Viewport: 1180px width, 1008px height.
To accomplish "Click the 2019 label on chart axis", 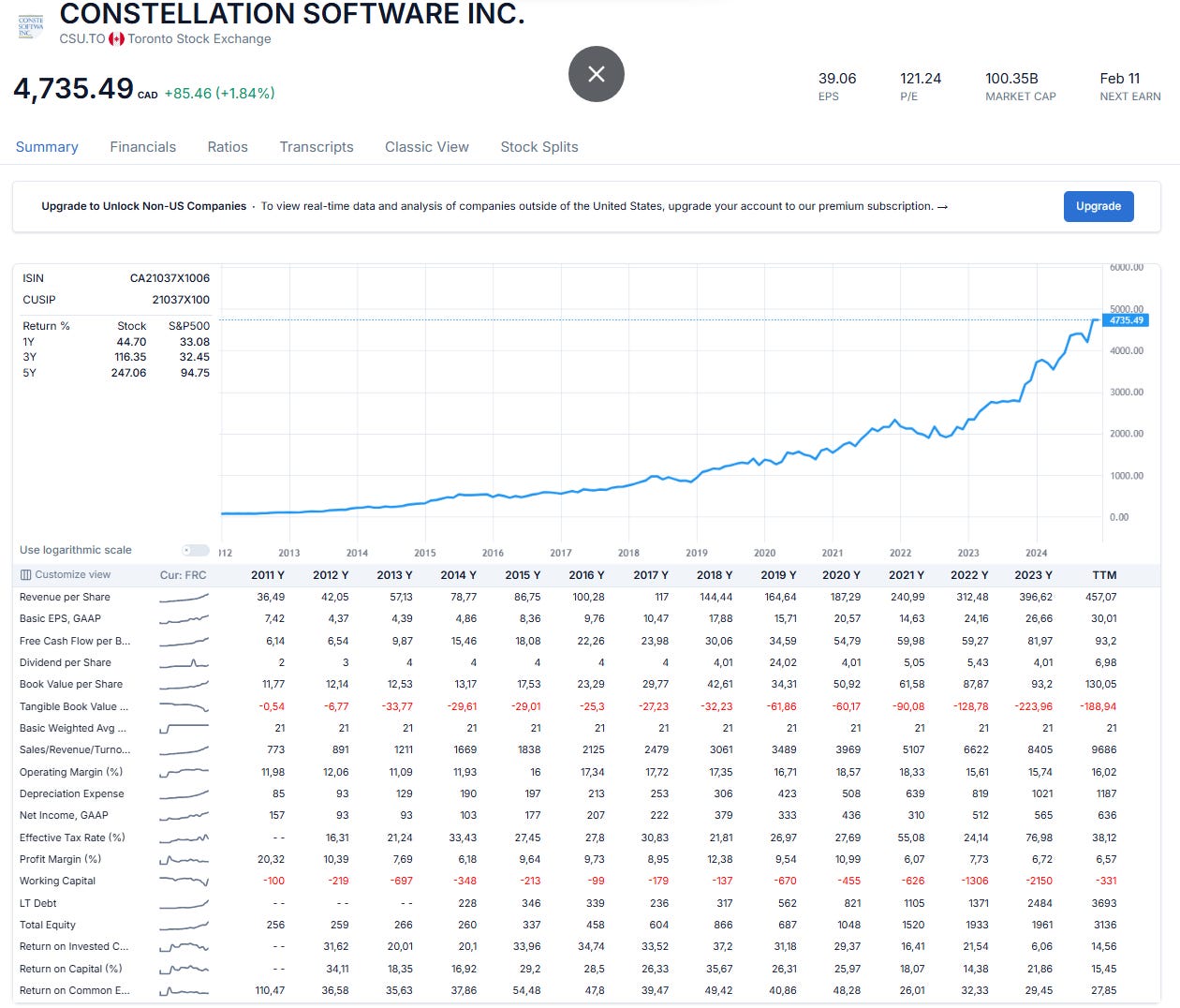I will 697,553.
